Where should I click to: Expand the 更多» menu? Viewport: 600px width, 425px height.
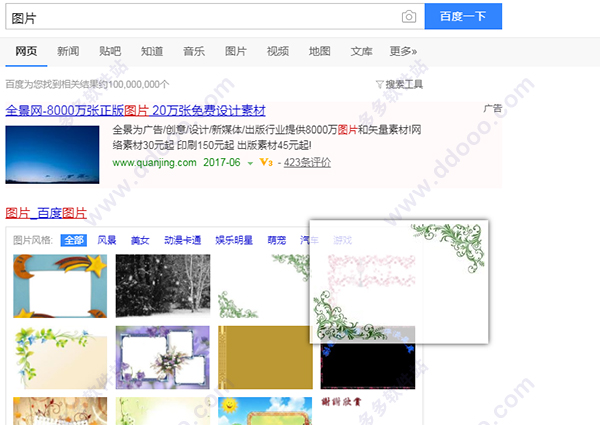tap(403, 51)
